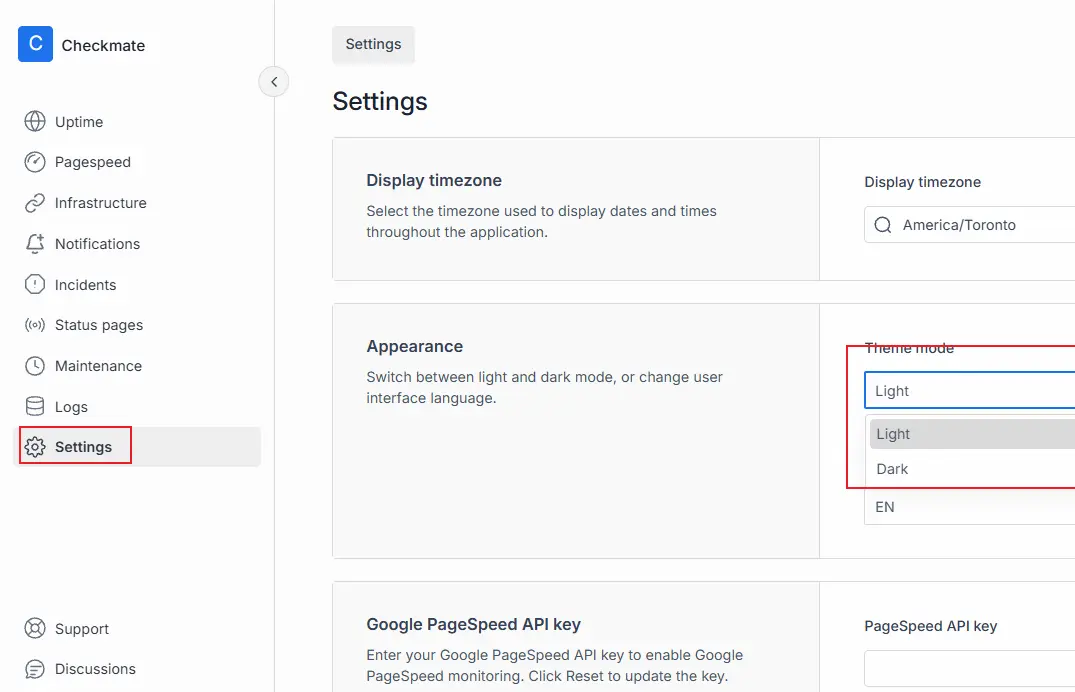Click the Maintenance clock icon

pos(35,366)
